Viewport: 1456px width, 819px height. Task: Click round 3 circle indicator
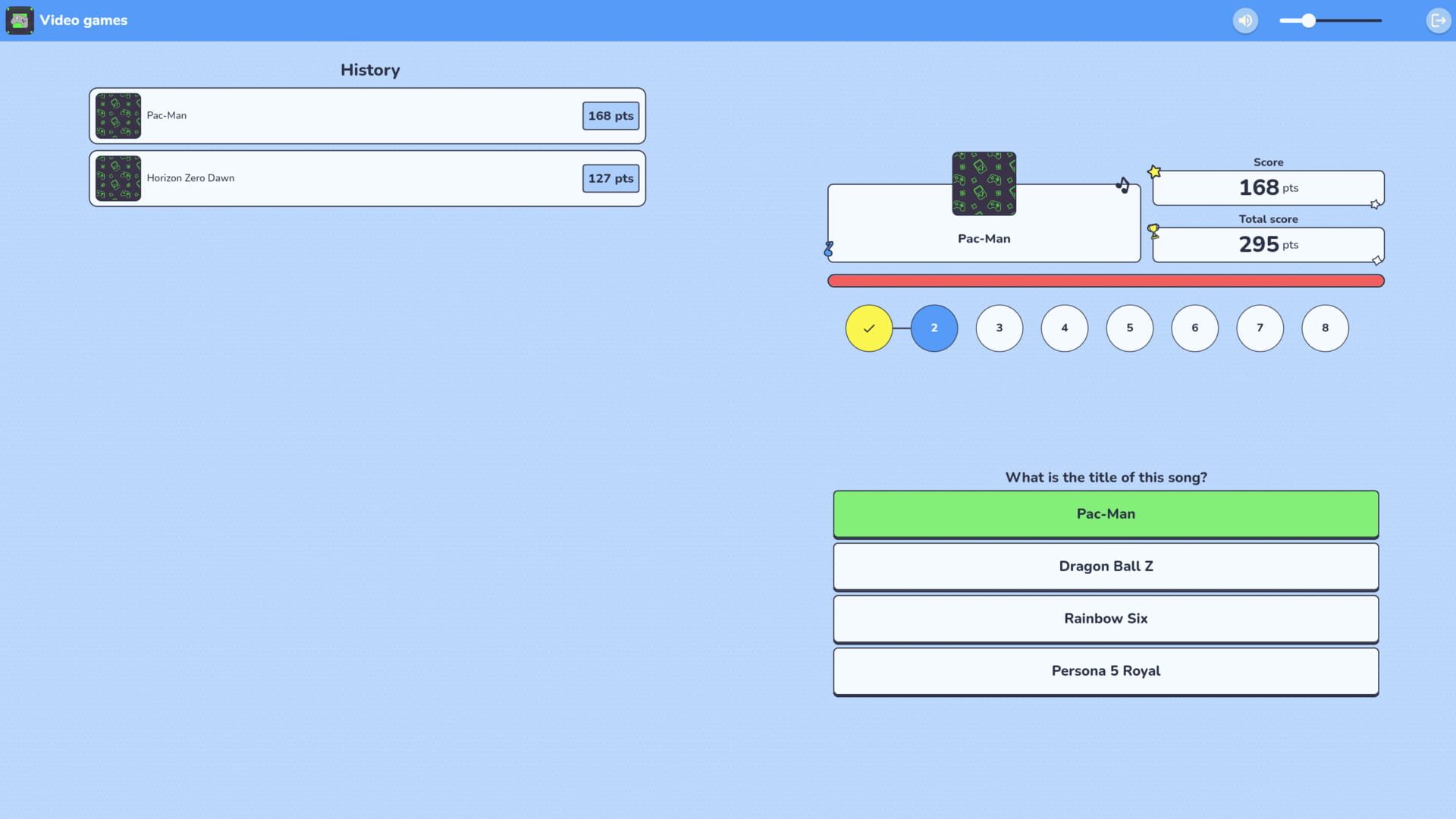[999, 328]
